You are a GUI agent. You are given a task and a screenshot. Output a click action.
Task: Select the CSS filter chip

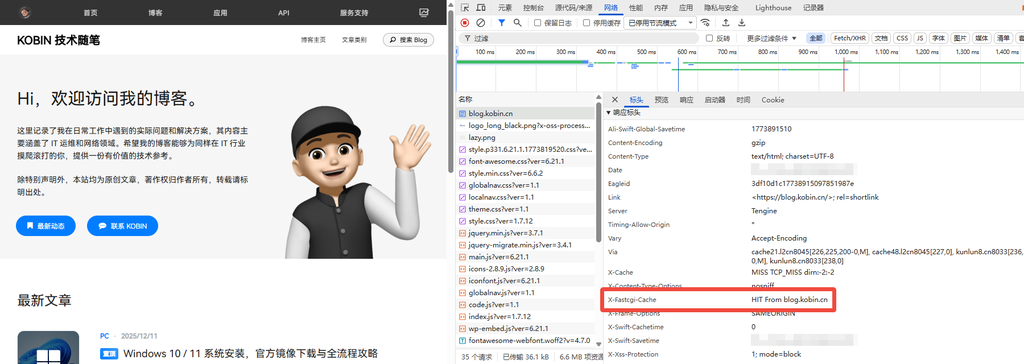coord(902,39)
